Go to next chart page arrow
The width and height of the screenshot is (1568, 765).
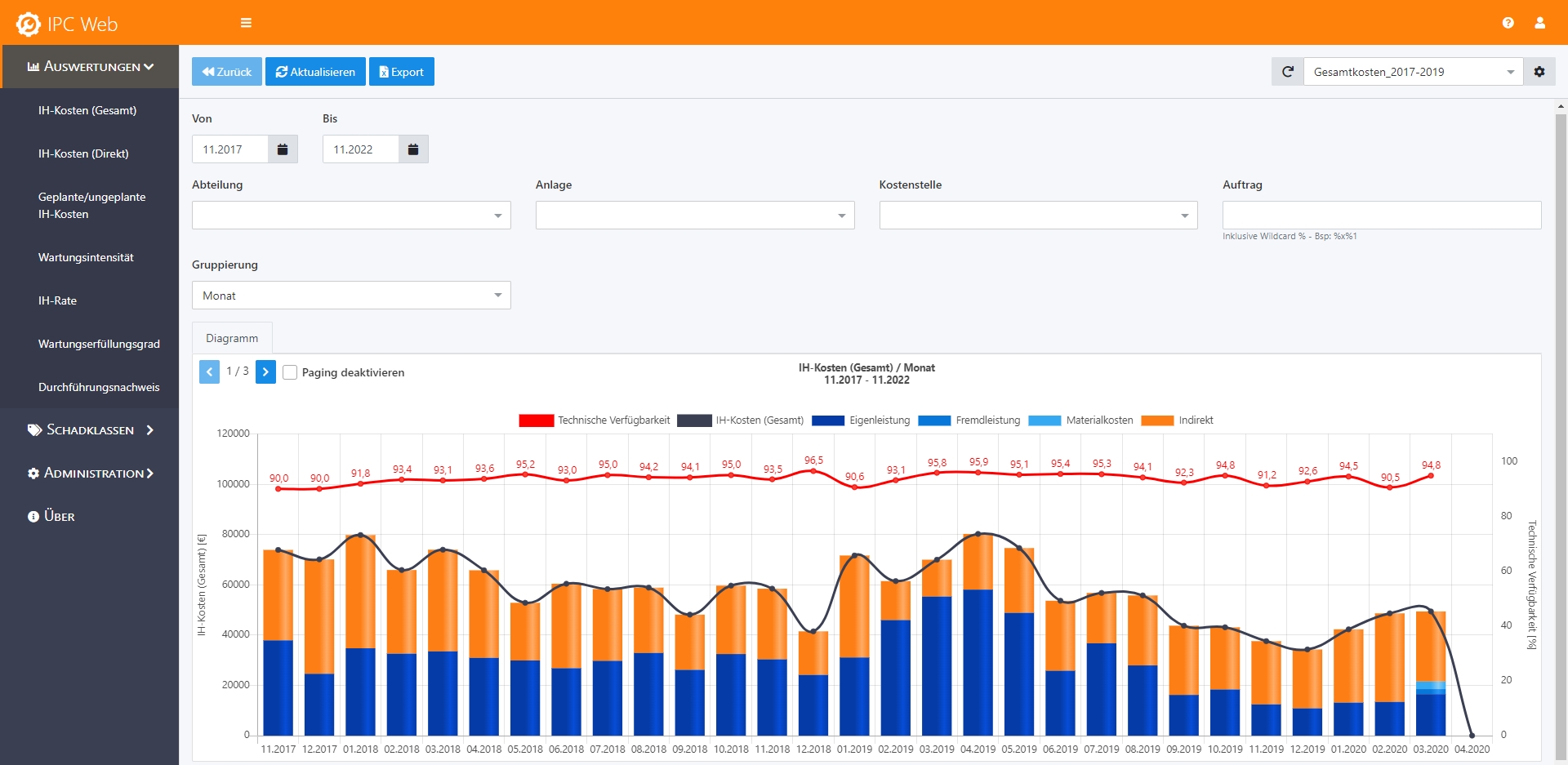265,371
